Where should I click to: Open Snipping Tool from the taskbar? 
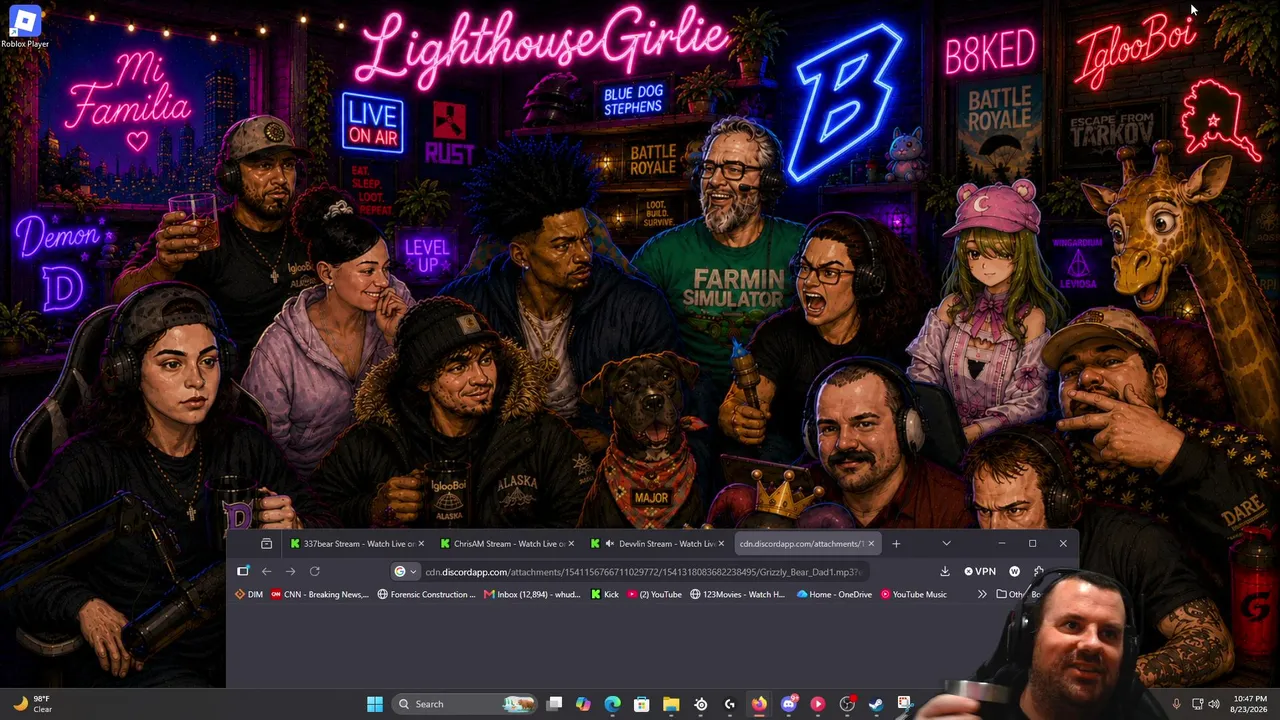(905, 704)
